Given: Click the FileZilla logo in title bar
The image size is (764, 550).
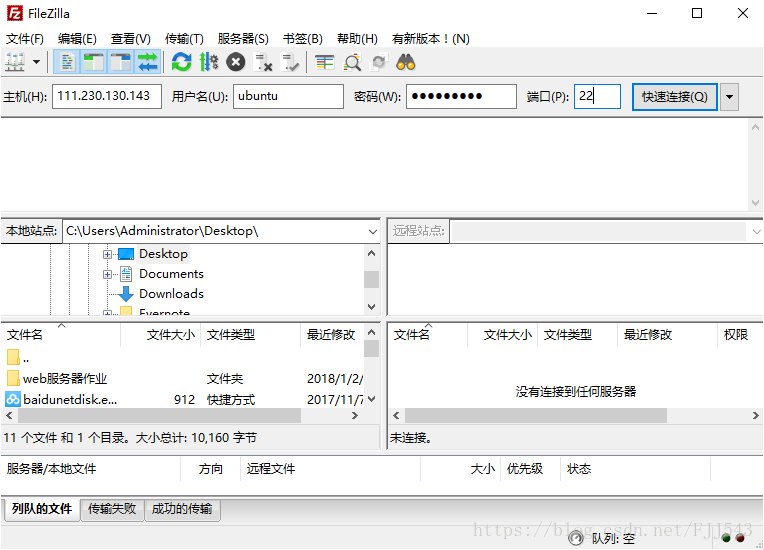Looking at the screenshot, I should pos(14,13).
